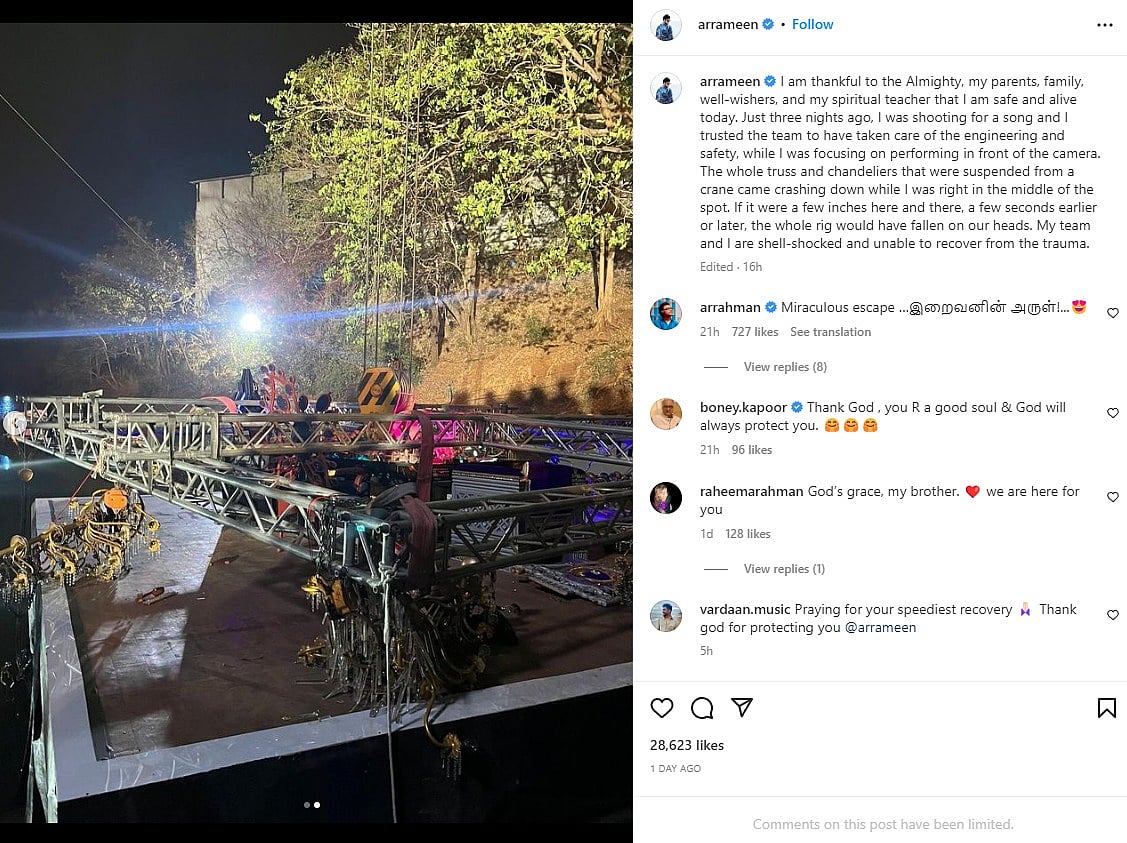This screenshot has height=843, width=1127.
Task: Follow arrameen account
Action: tap(812, 25)
